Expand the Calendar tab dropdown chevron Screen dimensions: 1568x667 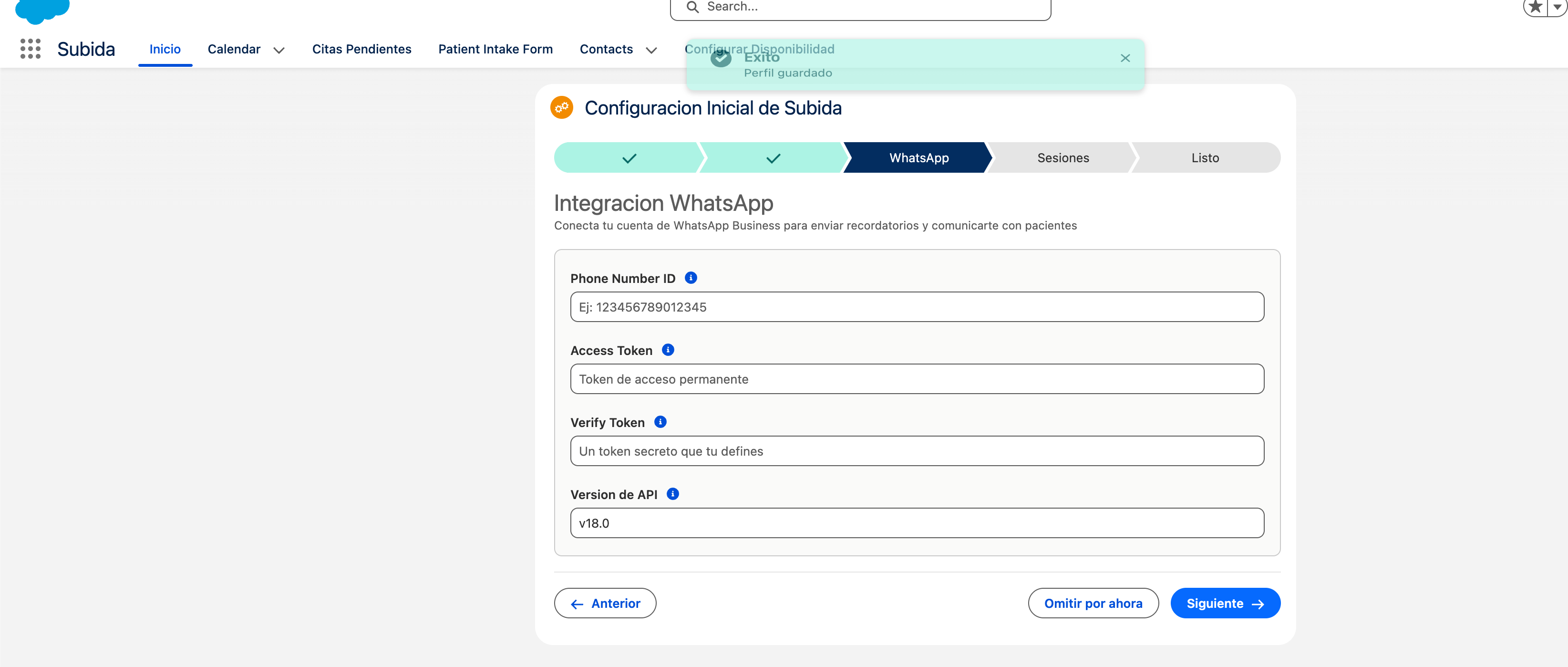click(279, 50)
